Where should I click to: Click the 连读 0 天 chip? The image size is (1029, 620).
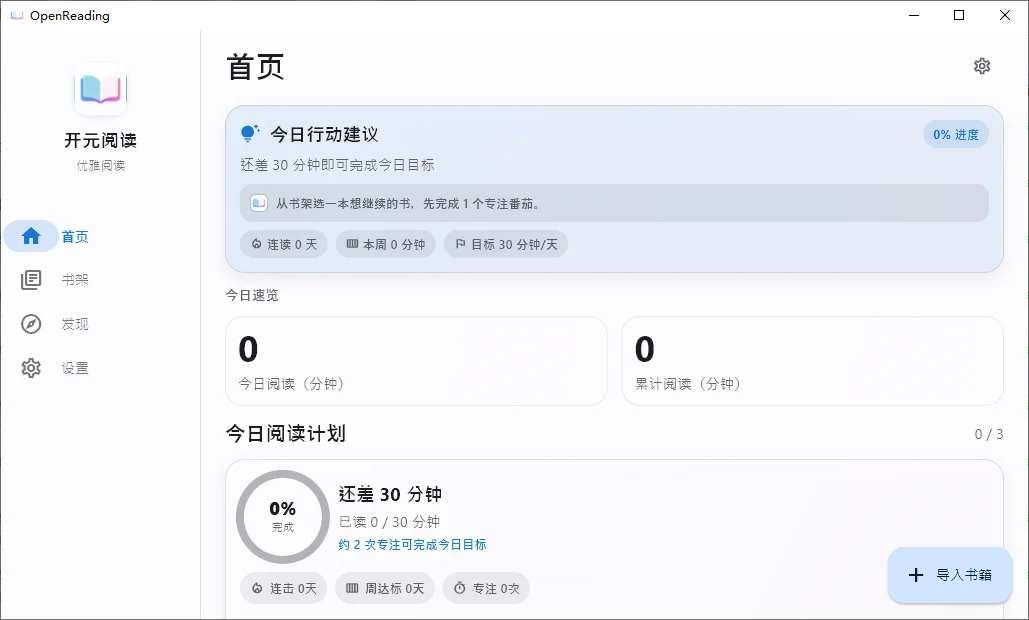(284, 245)
